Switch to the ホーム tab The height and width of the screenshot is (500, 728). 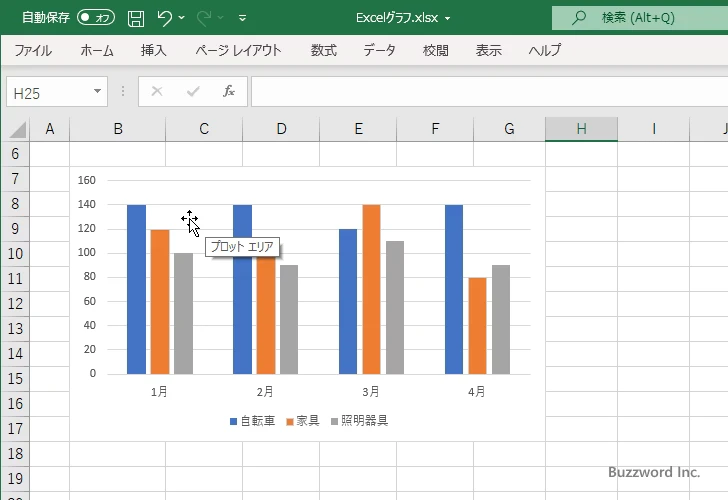point(97,50)
